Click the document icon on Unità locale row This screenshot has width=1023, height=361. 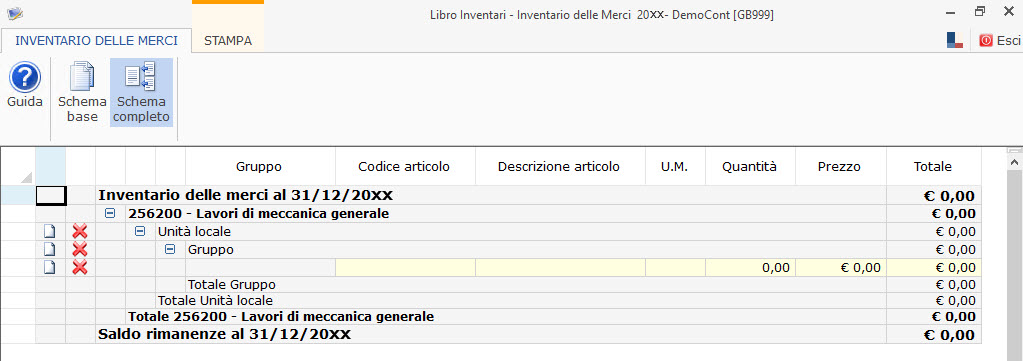[50, 232]
